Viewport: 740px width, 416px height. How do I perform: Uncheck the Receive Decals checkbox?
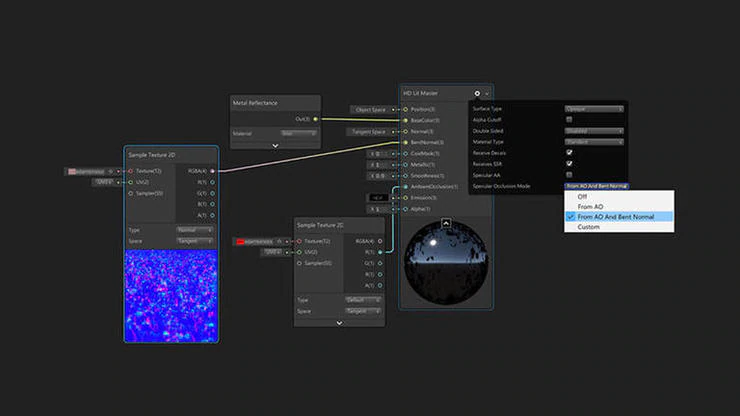[569, 153]
